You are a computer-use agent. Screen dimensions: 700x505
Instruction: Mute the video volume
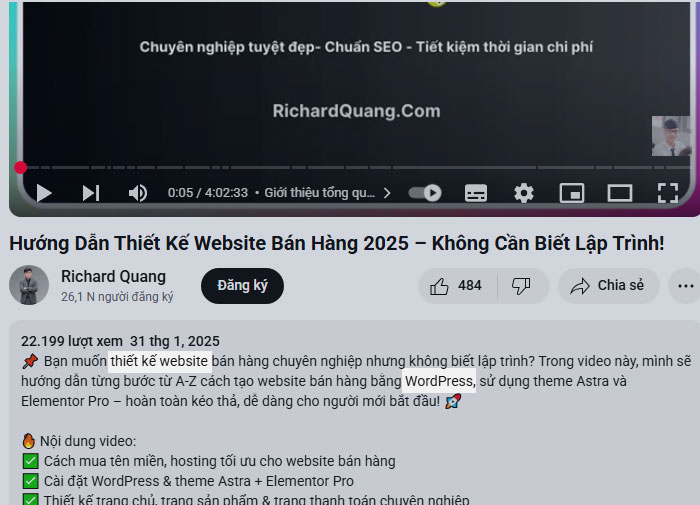138,193
